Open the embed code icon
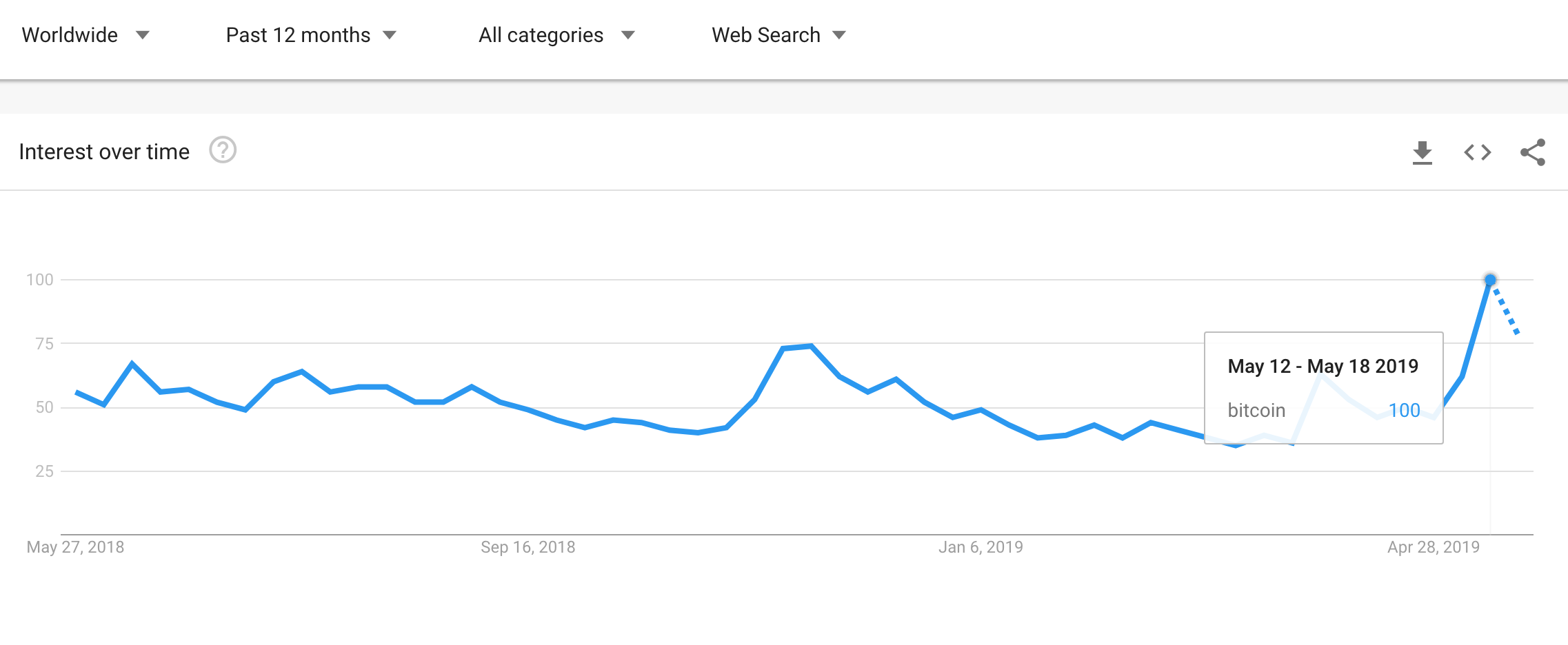Image resolution: width=1568 pixels, height=645 pixels. (x=1478, y=152)
